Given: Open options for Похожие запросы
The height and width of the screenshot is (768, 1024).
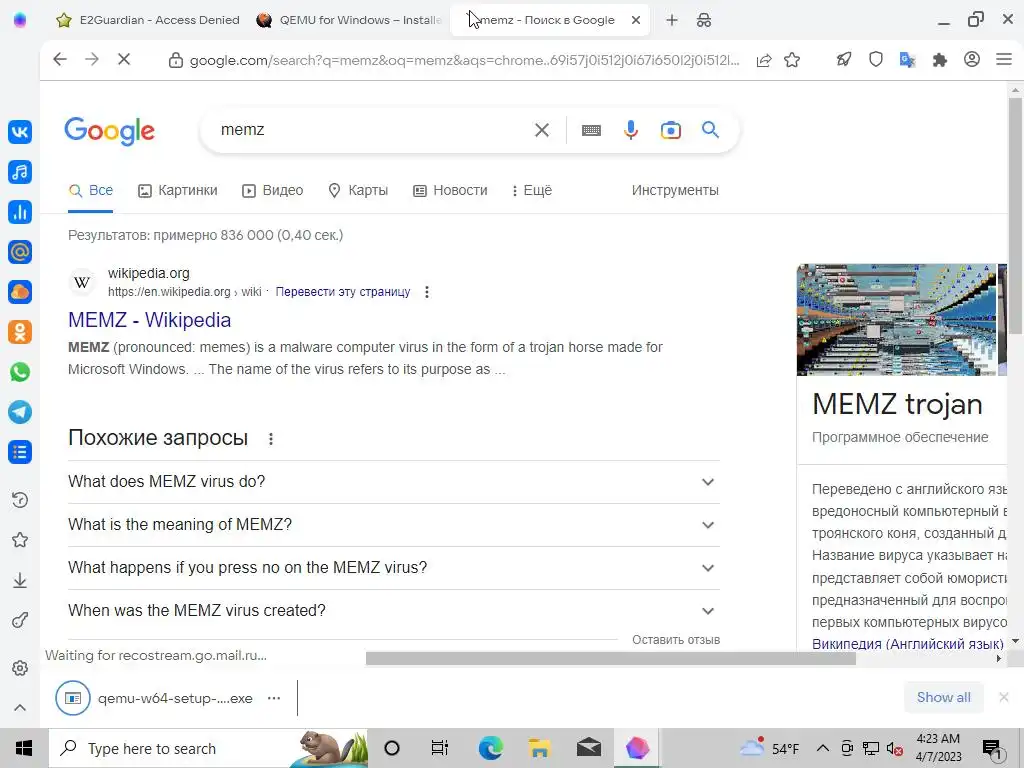Looking at the screenshot, I should point(270,439).
